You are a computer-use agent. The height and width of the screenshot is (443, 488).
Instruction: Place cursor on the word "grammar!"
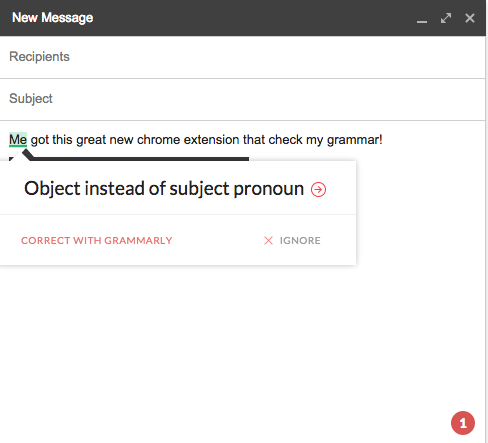[354, 140]
